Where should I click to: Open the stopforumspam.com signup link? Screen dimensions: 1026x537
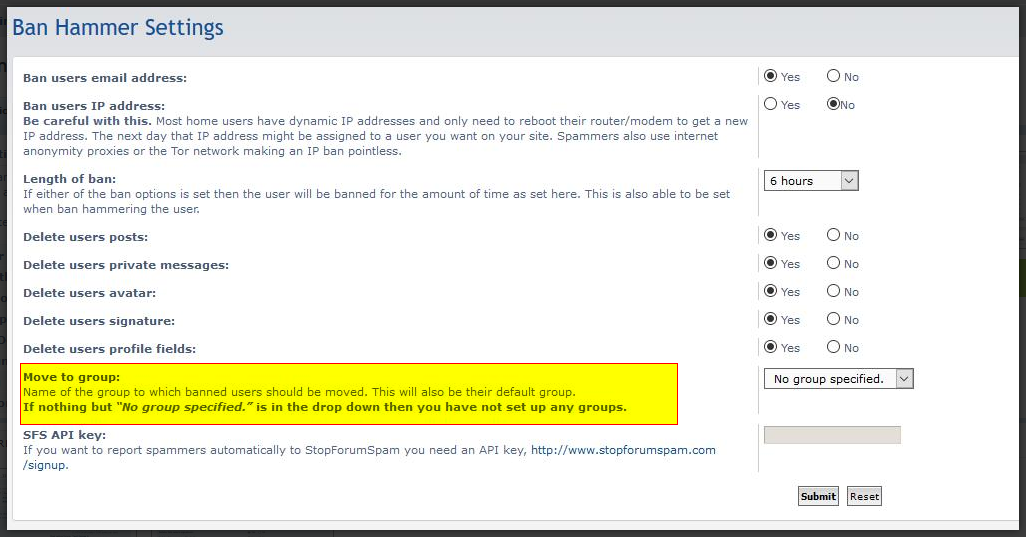click(622, 450)
